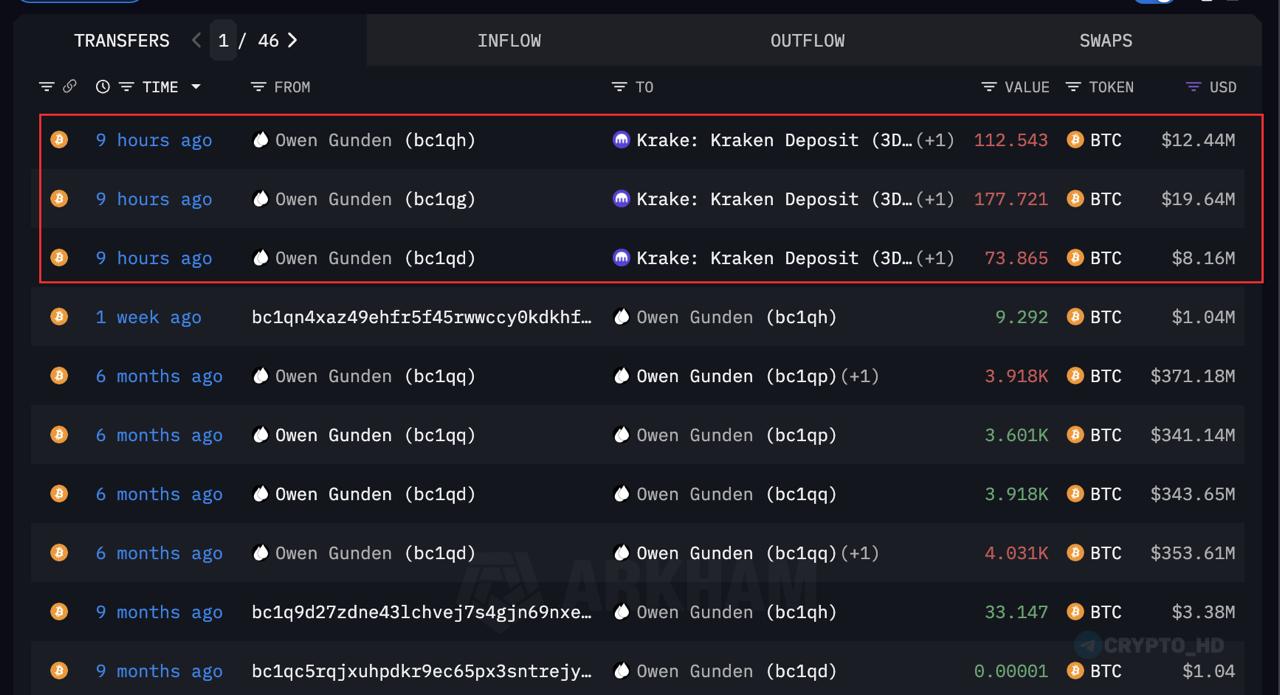Open the SWAPS tab
1280x695 pixels.
point(1105,40)
